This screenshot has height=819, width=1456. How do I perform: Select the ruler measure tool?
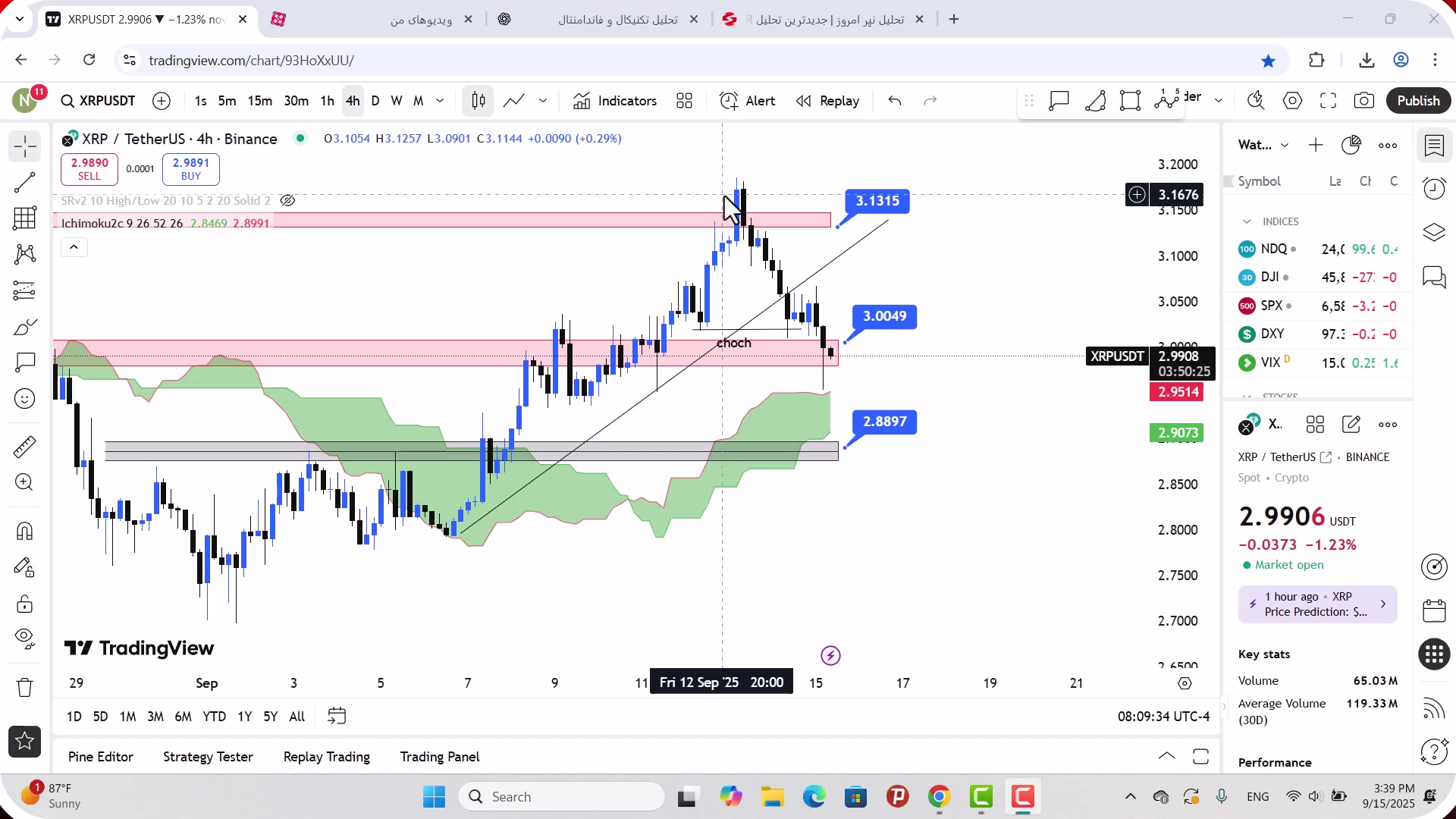pos(24,446)
